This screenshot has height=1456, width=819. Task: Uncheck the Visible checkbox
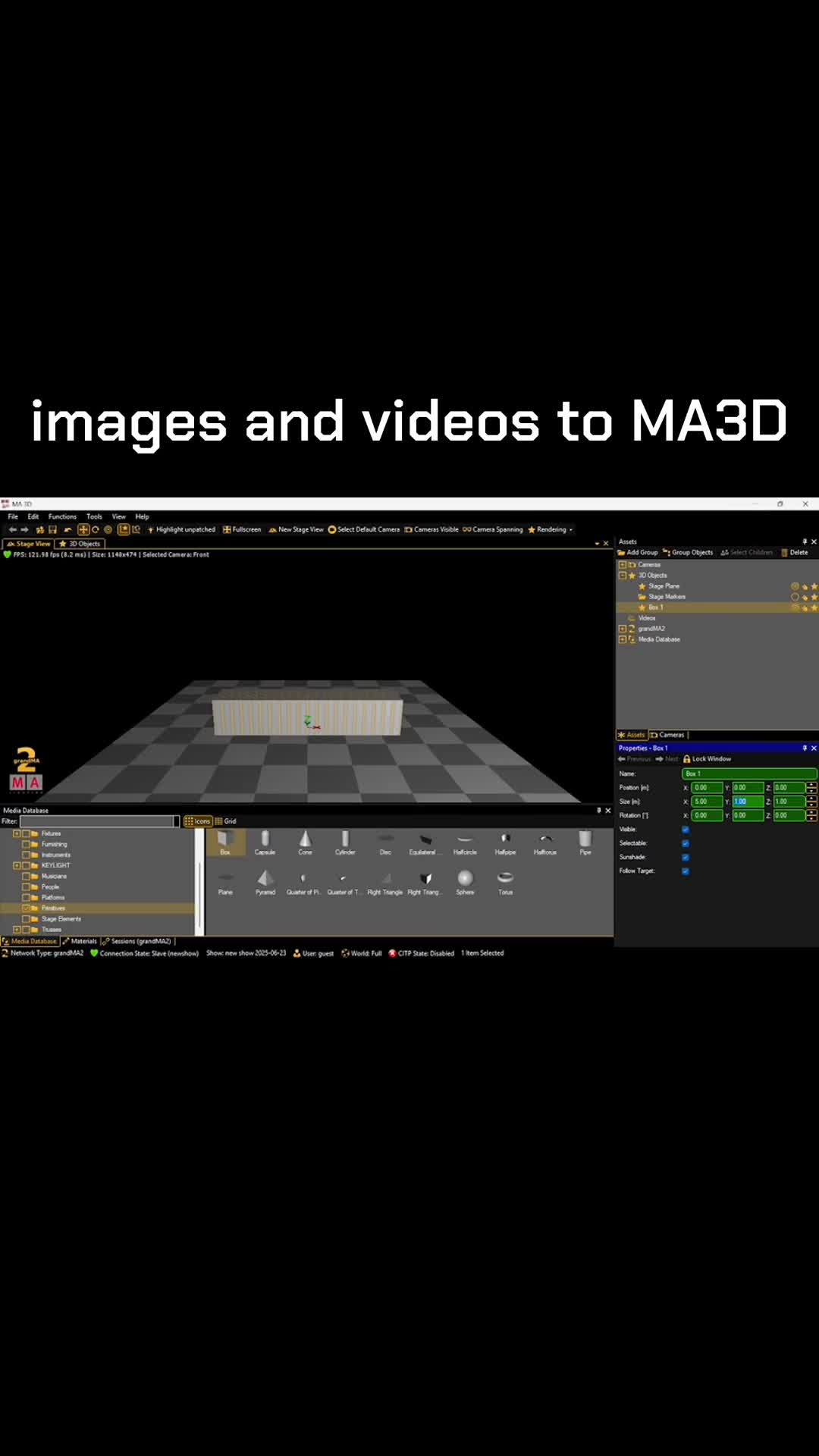686,830
